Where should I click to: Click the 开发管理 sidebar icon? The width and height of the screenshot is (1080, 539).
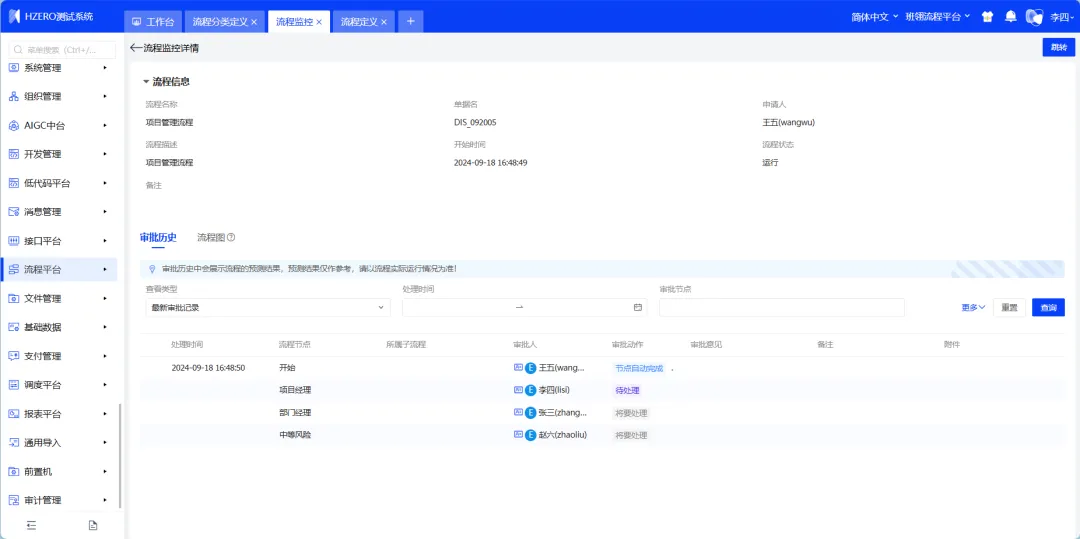coord(13,154)
